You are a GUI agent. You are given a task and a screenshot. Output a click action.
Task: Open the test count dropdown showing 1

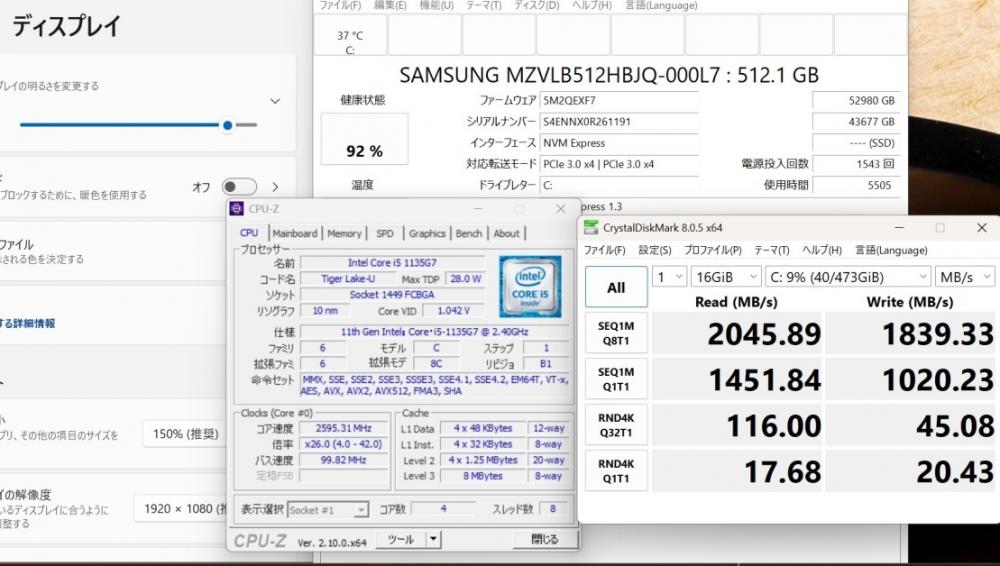point(669,277)
